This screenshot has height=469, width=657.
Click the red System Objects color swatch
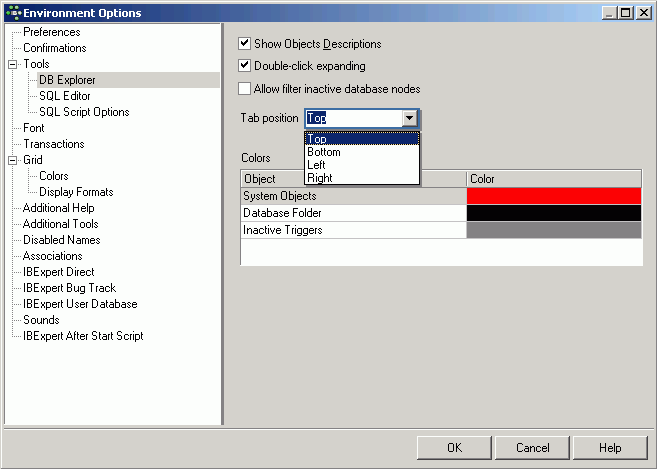pos(553,196)
